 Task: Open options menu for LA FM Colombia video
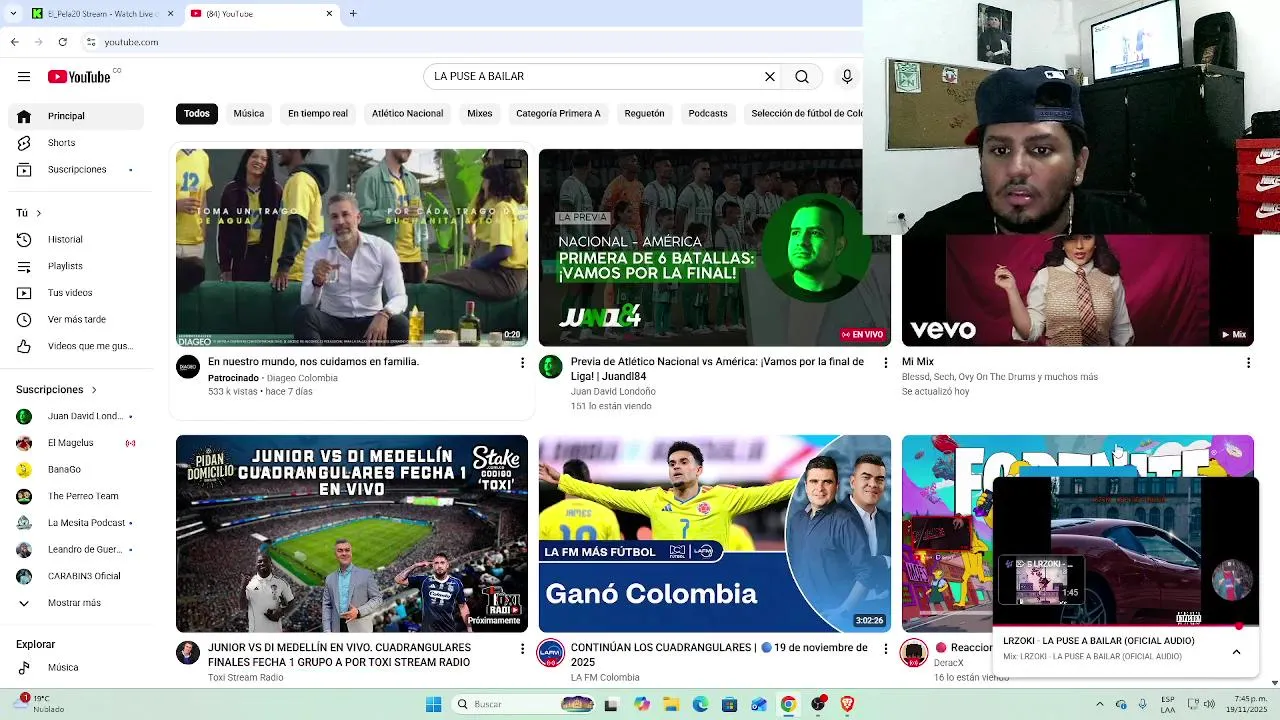[x=885, y=648]
